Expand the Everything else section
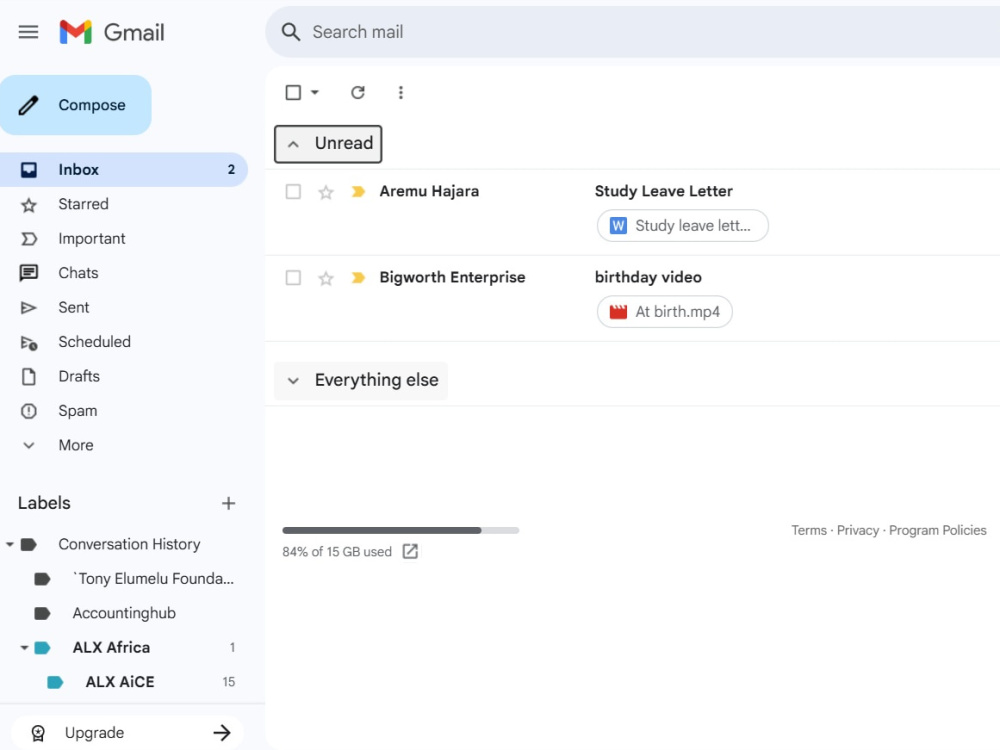1000x750 pixels. coord(361,381)
